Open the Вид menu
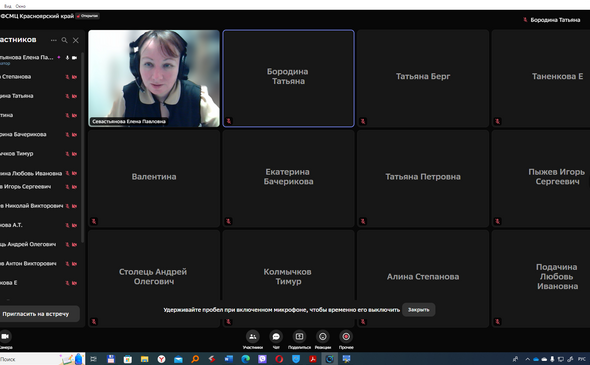The height and width of the screenshot is (365, 590). pyautogui.click(x=8, y=6)
